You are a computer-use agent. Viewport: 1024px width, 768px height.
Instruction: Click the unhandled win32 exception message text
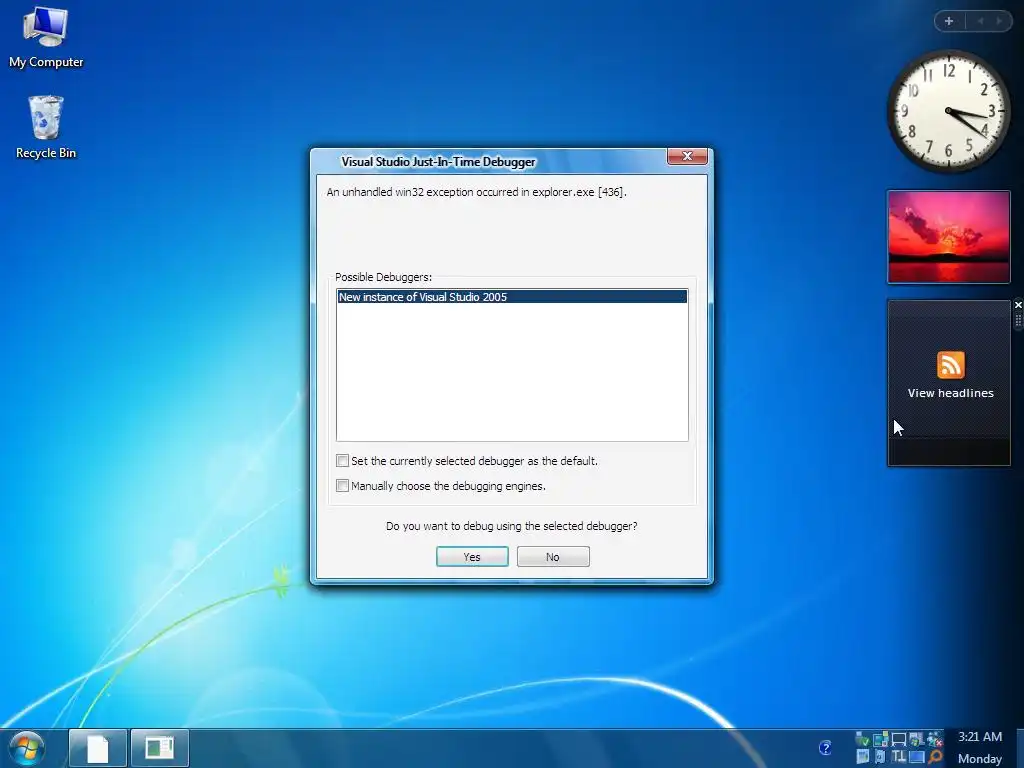(476, 192)
